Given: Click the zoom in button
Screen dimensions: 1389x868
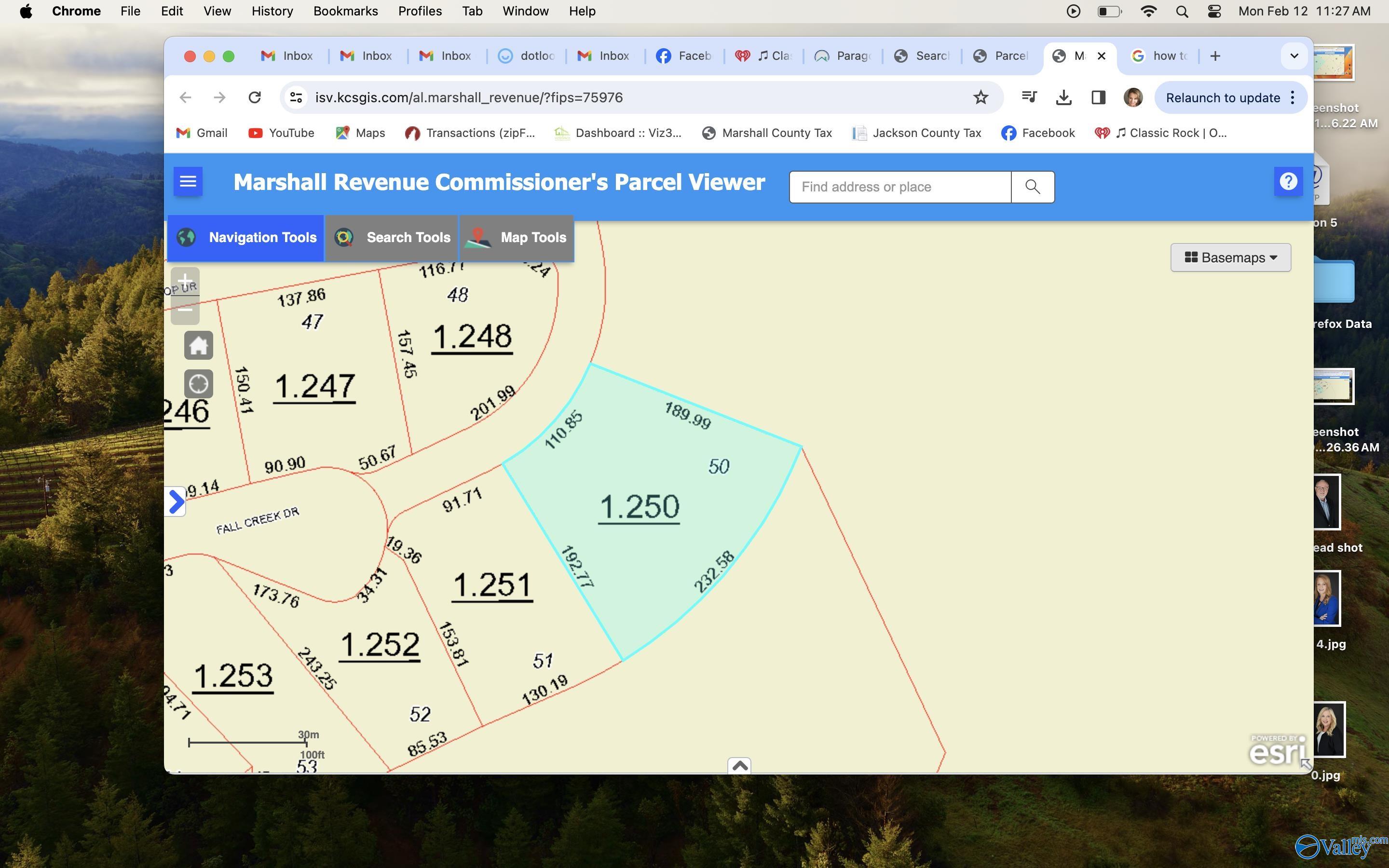Looking at the screenshot, I should coord(185,280).
